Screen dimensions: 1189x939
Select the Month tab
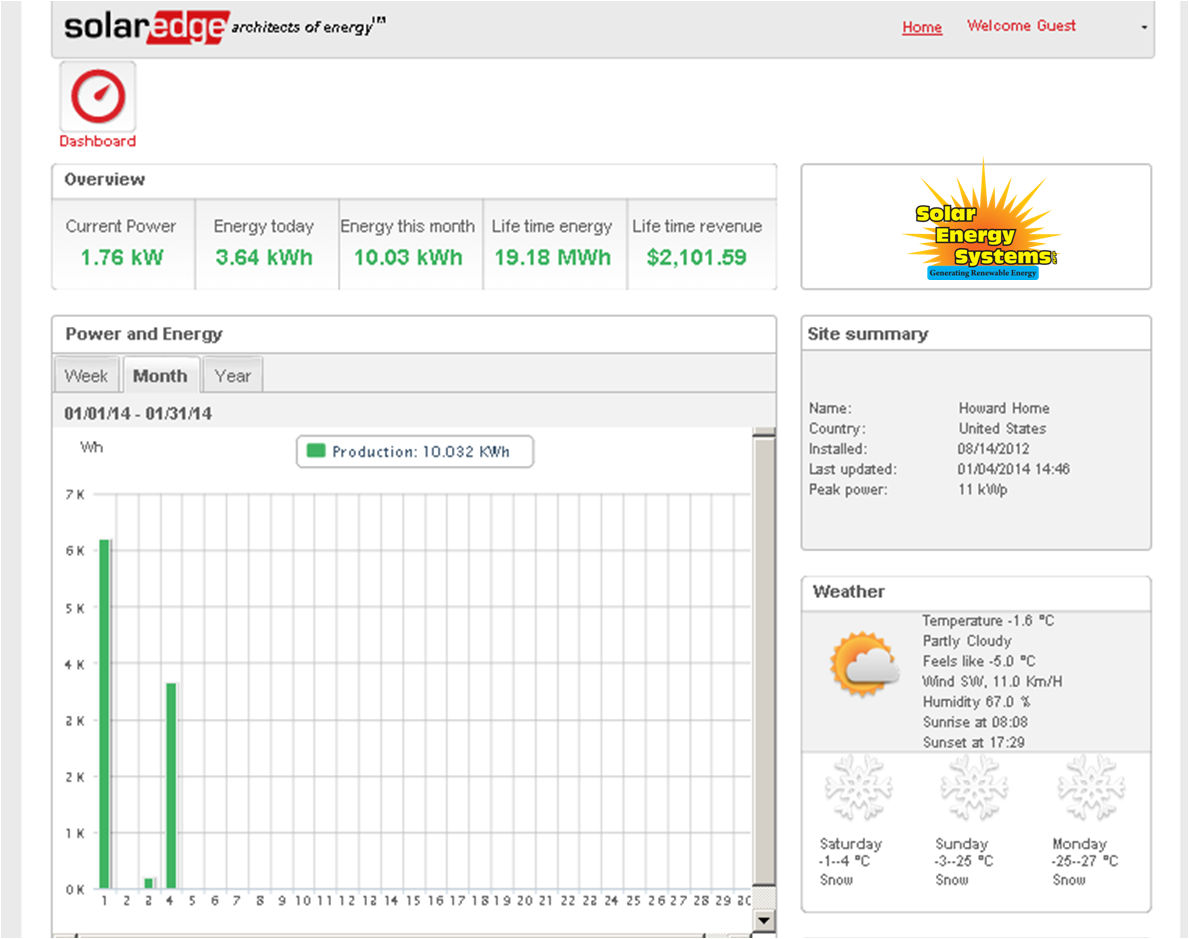pos(160,376)
